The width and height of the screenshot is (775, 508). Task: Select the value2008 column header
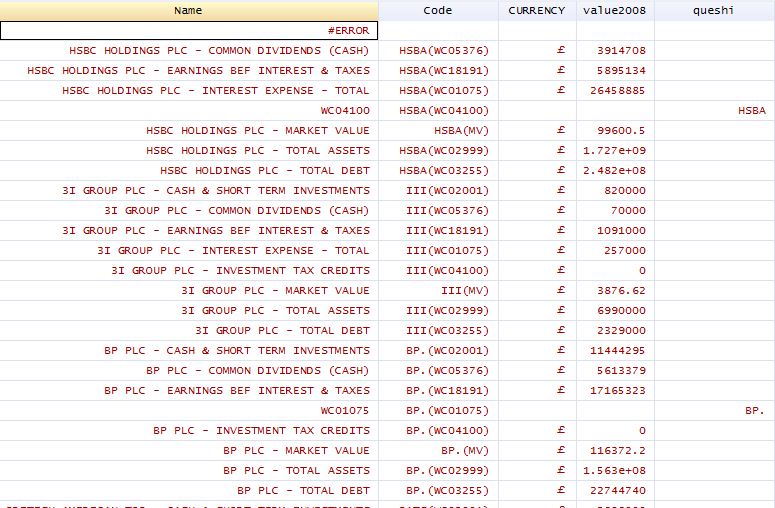click(x=615, y=10)
